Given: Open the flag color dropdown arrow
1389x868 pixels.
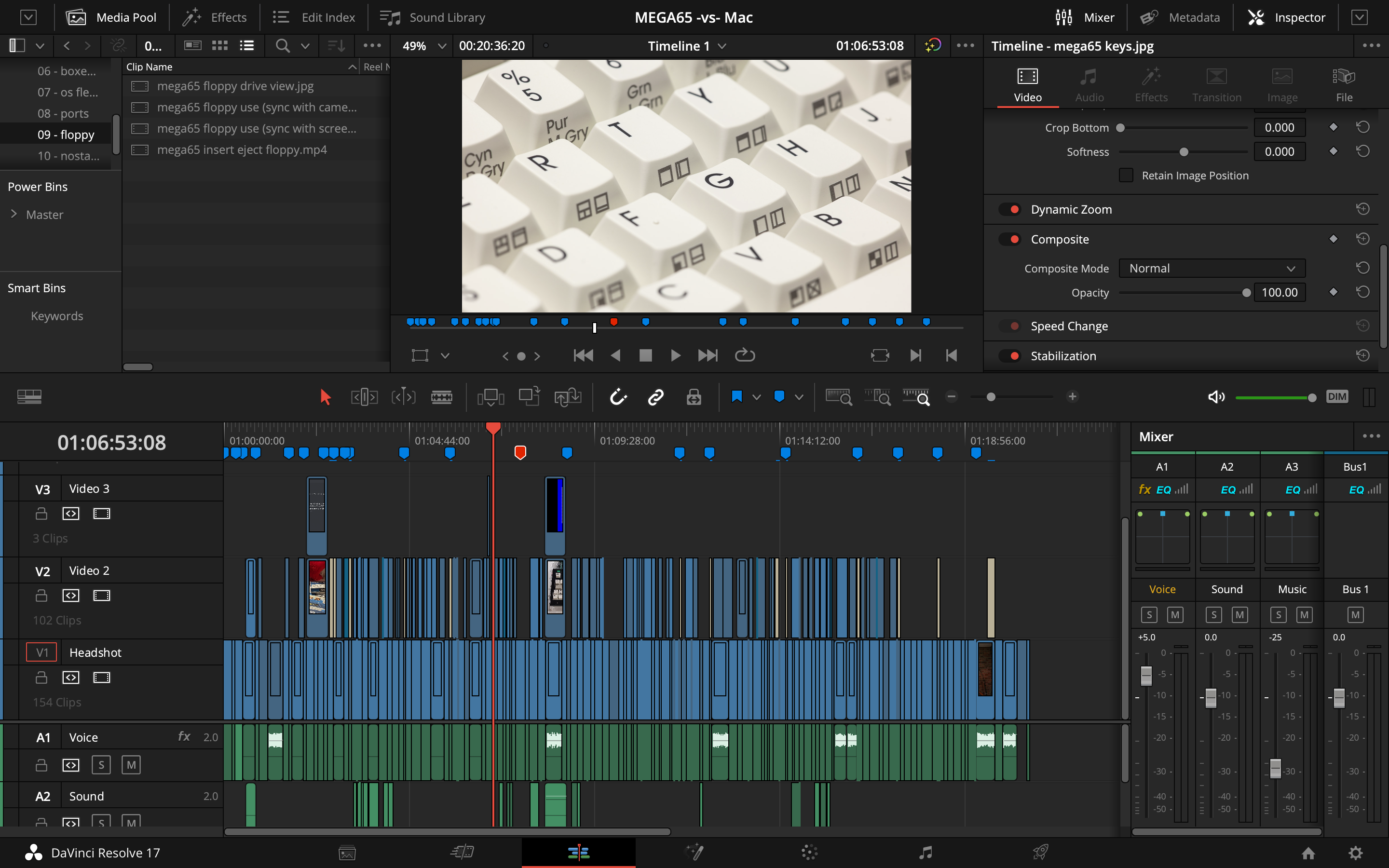Looking at the screenshot, I should 757,397.
